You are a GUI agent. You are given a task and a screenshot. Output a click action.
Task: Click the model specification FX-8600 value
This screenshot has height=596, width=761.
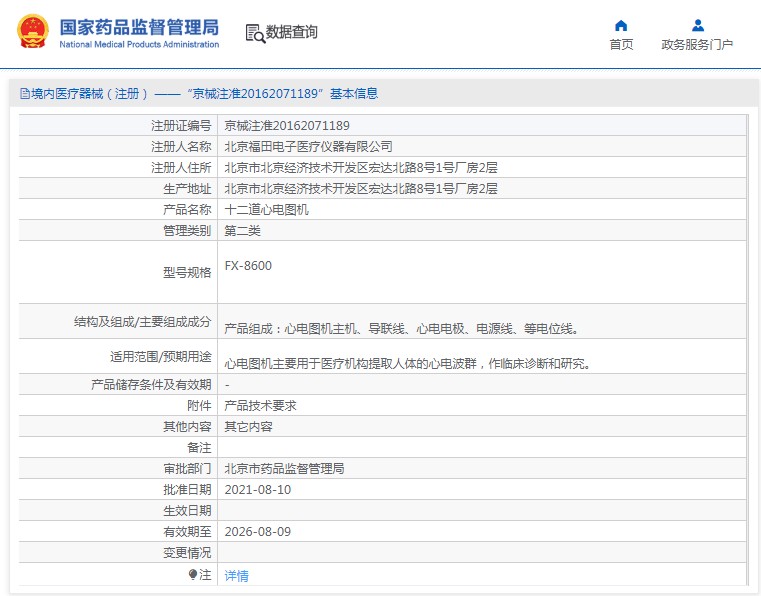tap(248, 266)
